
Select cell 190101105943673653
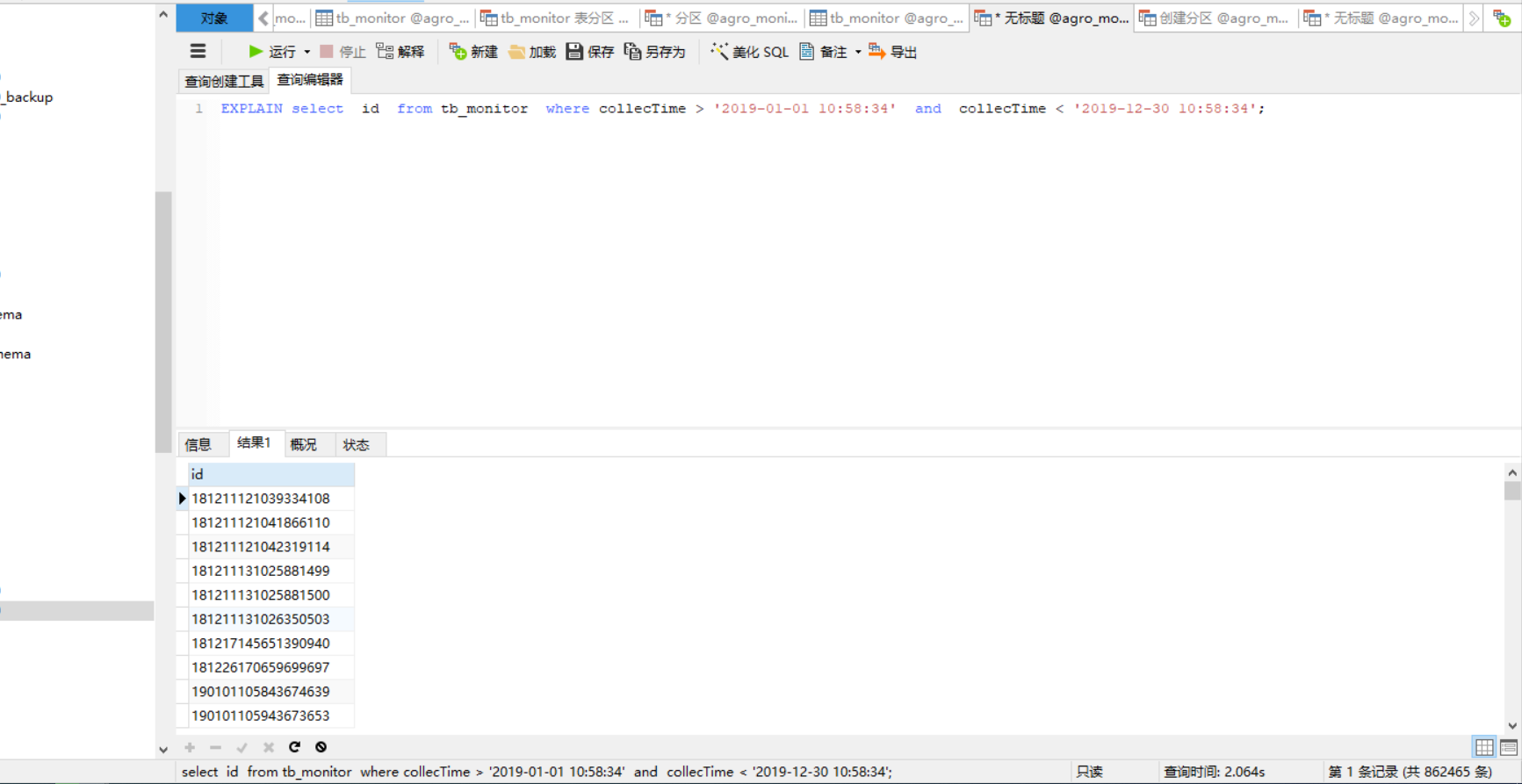pos(271,716)
